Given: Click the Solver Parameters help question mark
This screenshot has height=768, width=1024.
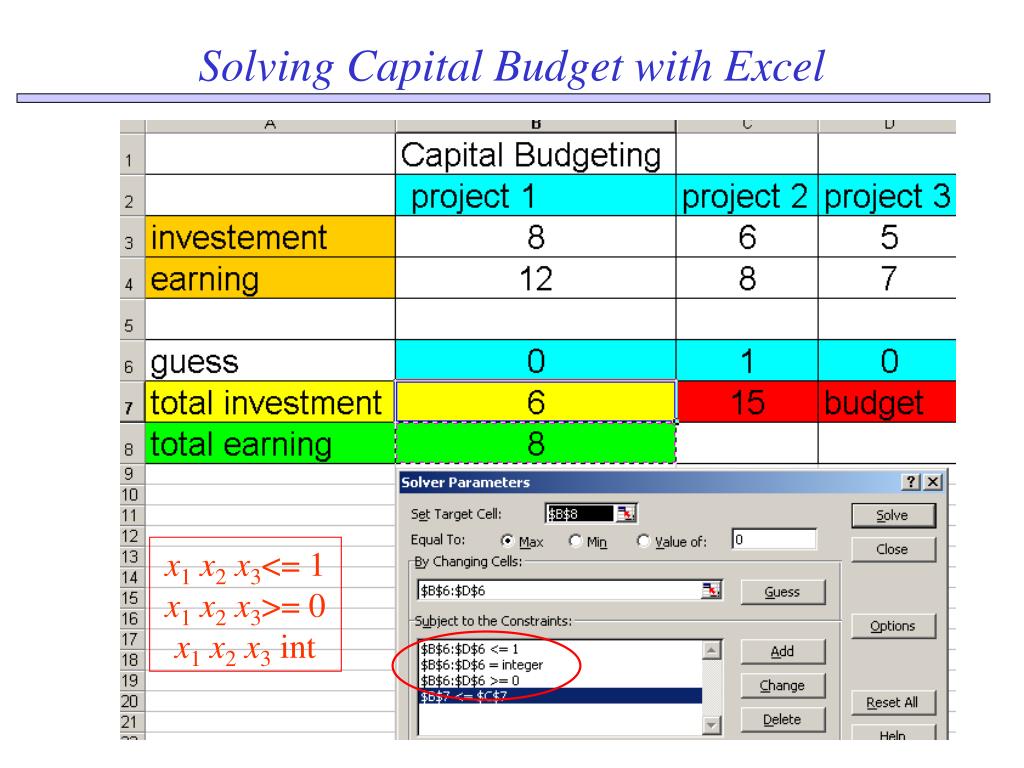Looking at the screenshot, I should 911,482.
